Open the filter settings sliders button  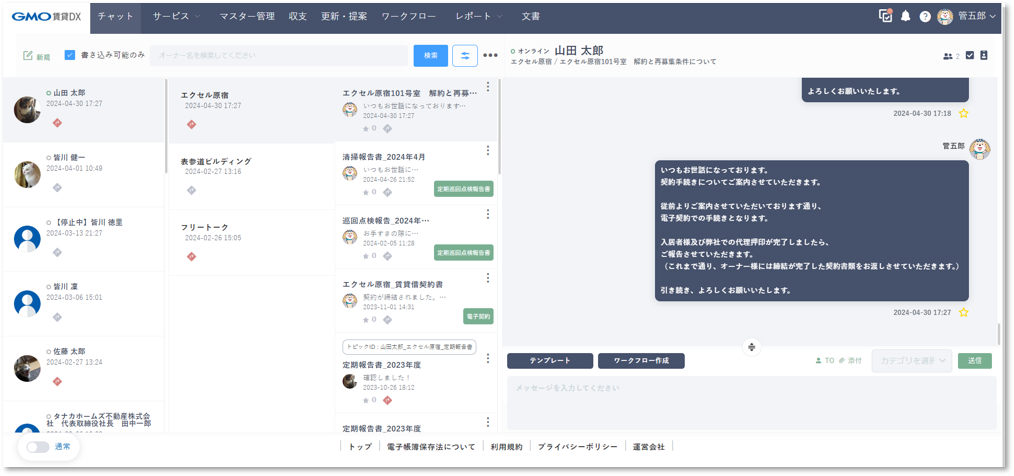pos(465,56)
